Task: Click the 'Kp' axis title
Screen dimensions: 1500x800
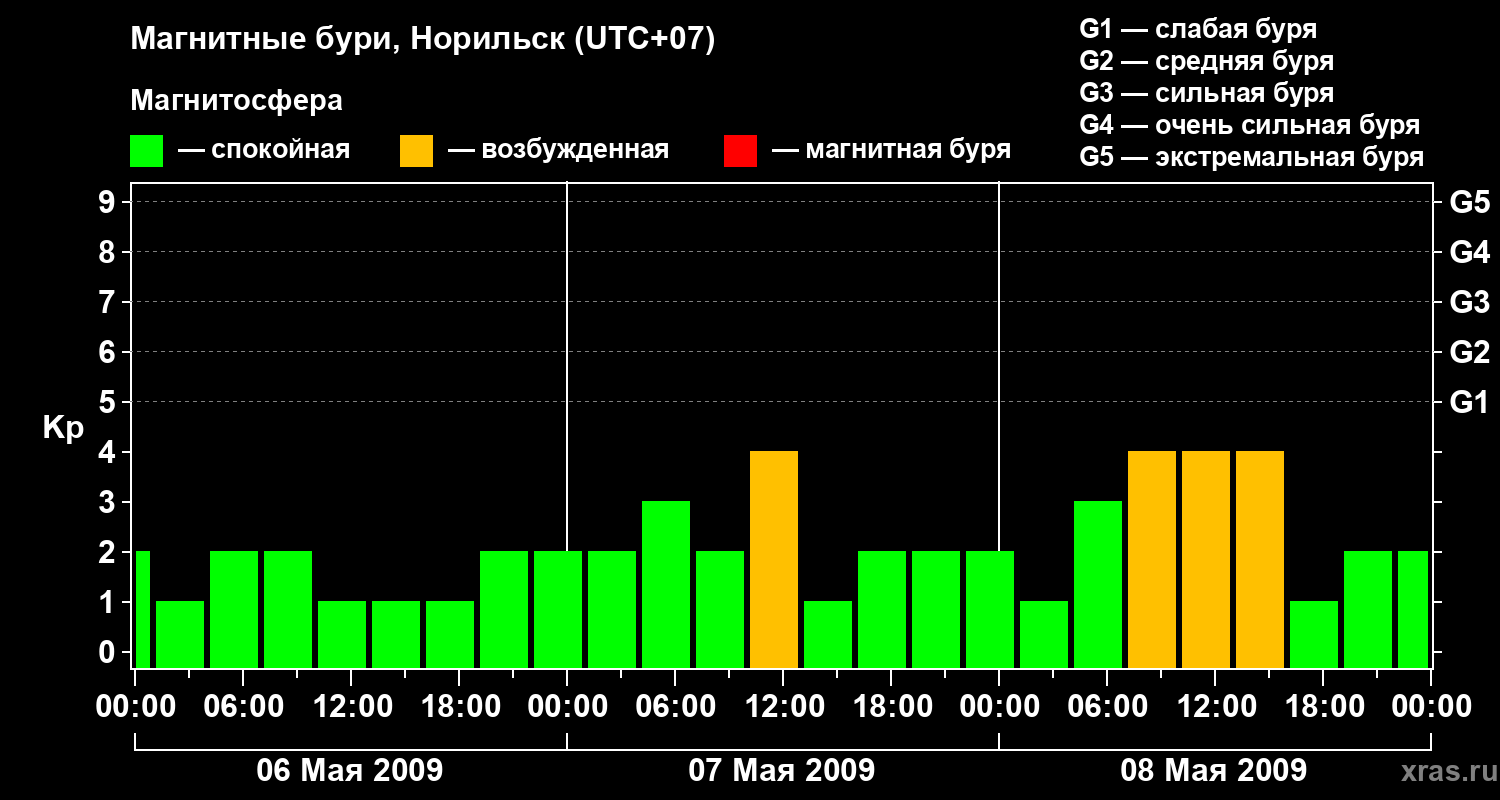Action: tap(63, 427)
